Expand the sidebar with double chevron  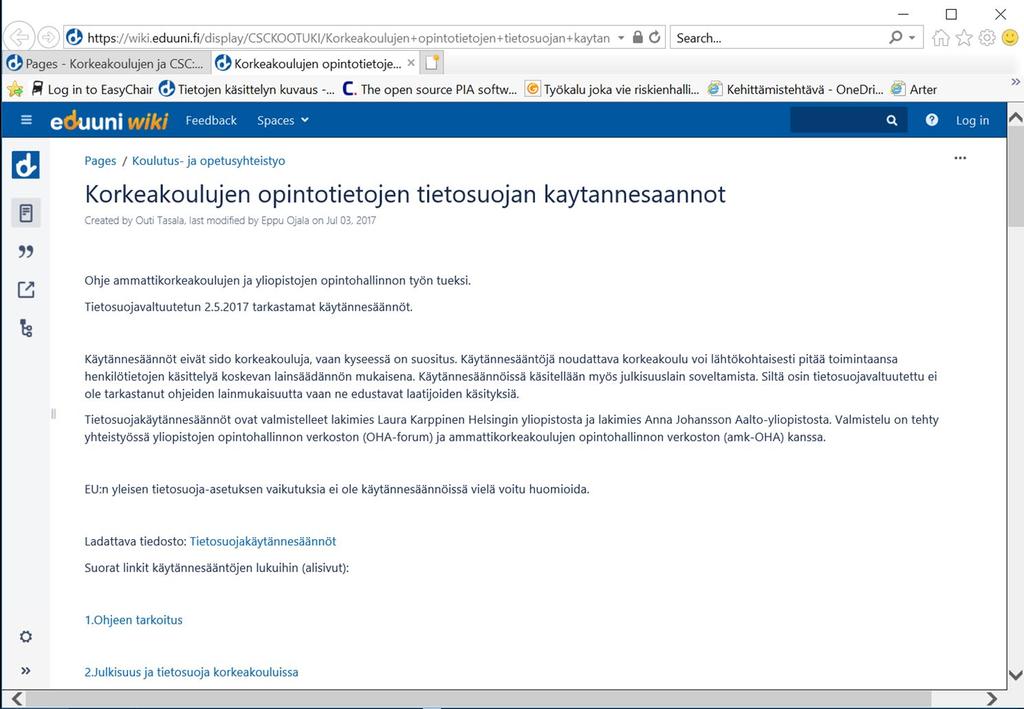pyautogui.click(x=26, y=670)
